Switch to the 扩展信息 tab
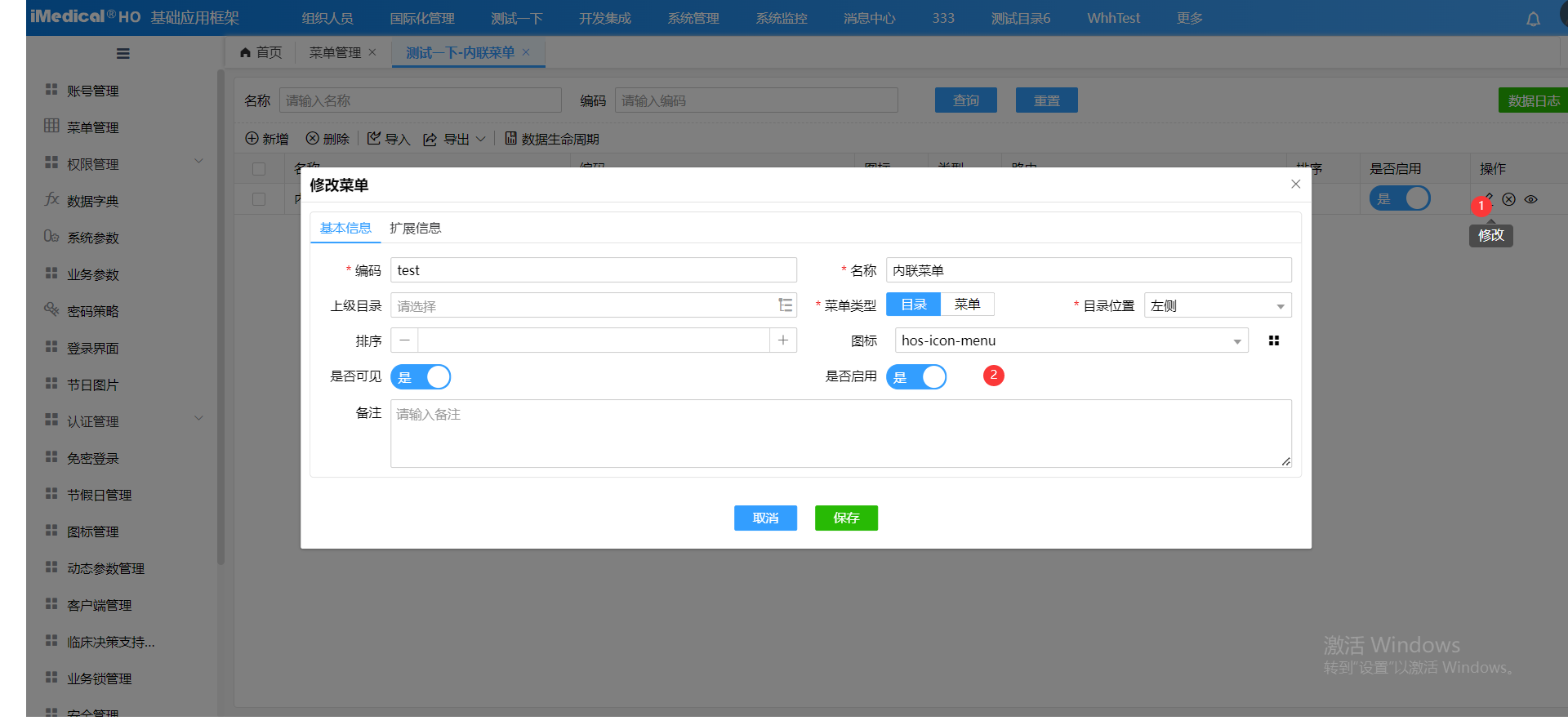1568x725 pixels. 415,228
